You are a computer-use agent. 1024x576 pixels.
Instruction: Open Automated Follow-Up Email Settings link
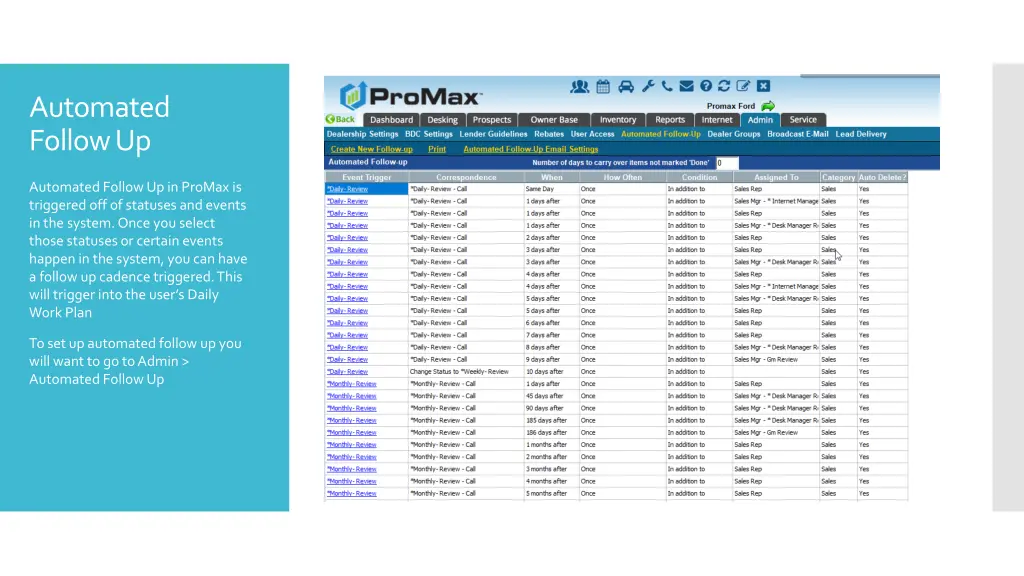530,149
